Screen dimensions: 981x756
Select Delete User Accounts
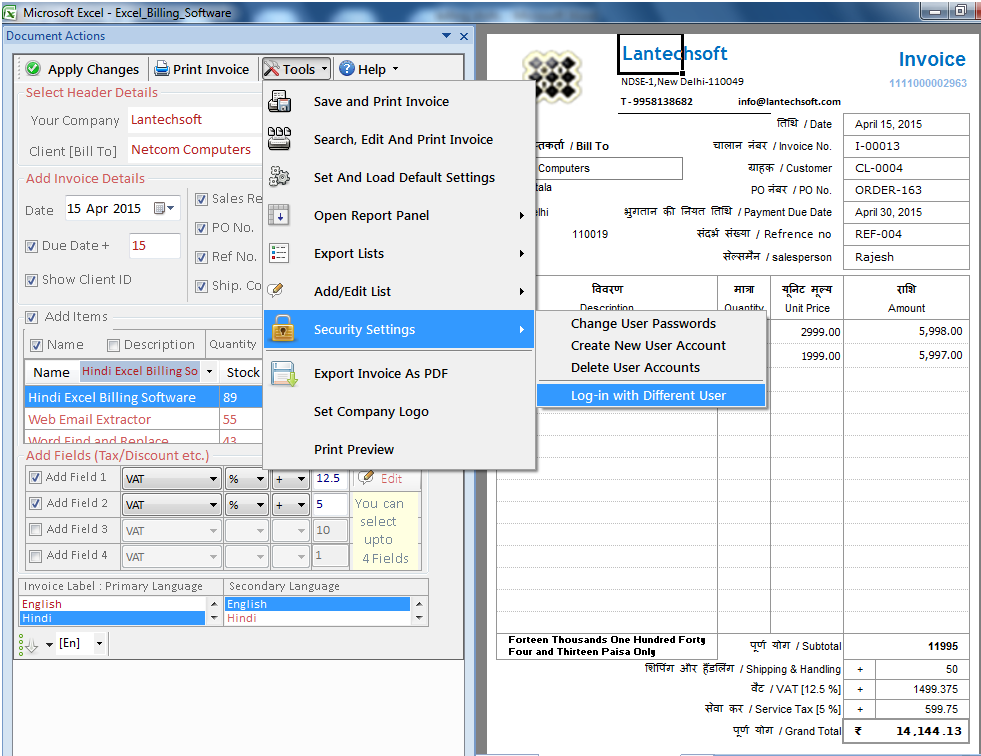(x=635, y=367)
